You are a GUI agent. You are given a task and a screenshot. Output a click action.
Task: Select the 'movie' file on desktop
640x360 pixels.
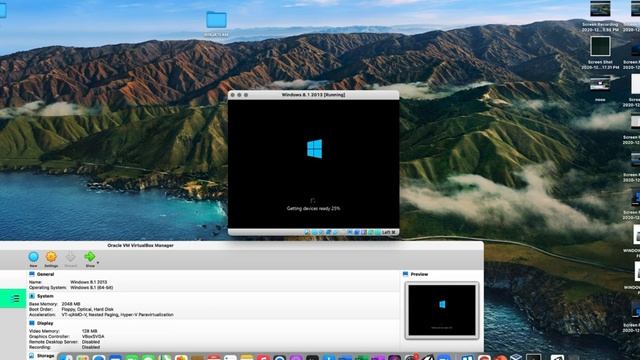[x=600, y=84]
